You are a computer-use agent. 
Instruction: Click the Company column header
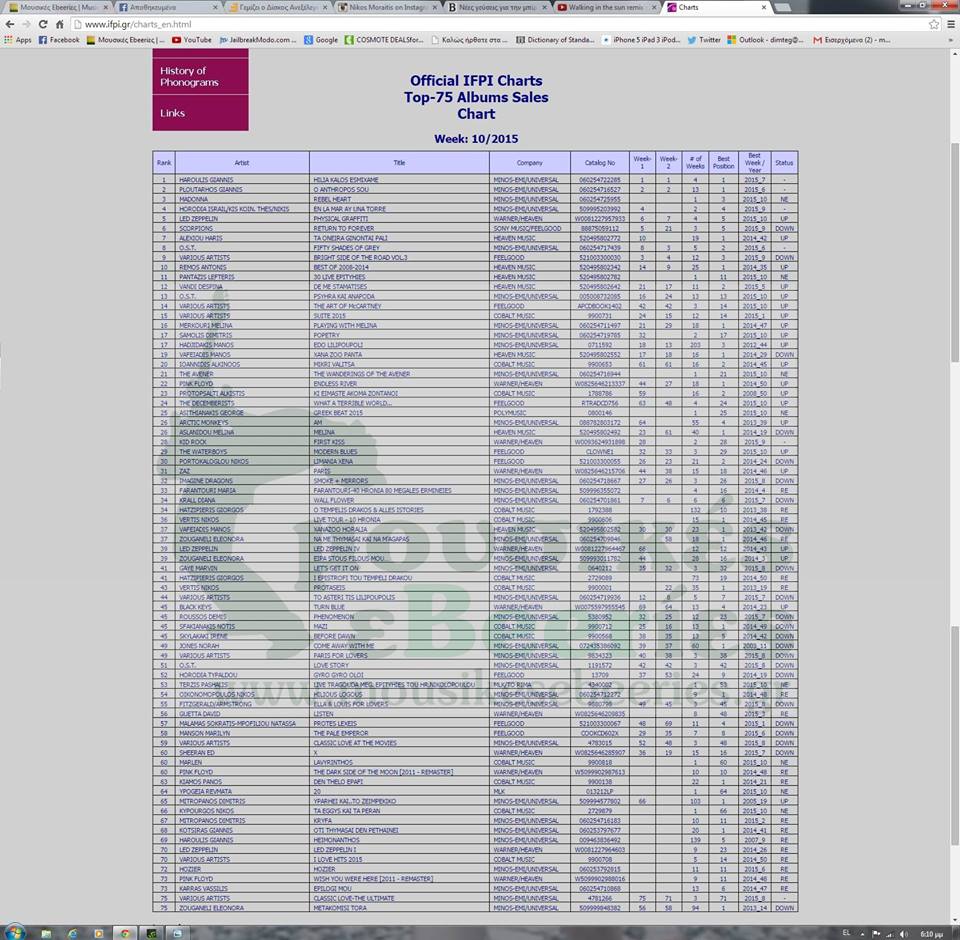[x=530, y=163]
